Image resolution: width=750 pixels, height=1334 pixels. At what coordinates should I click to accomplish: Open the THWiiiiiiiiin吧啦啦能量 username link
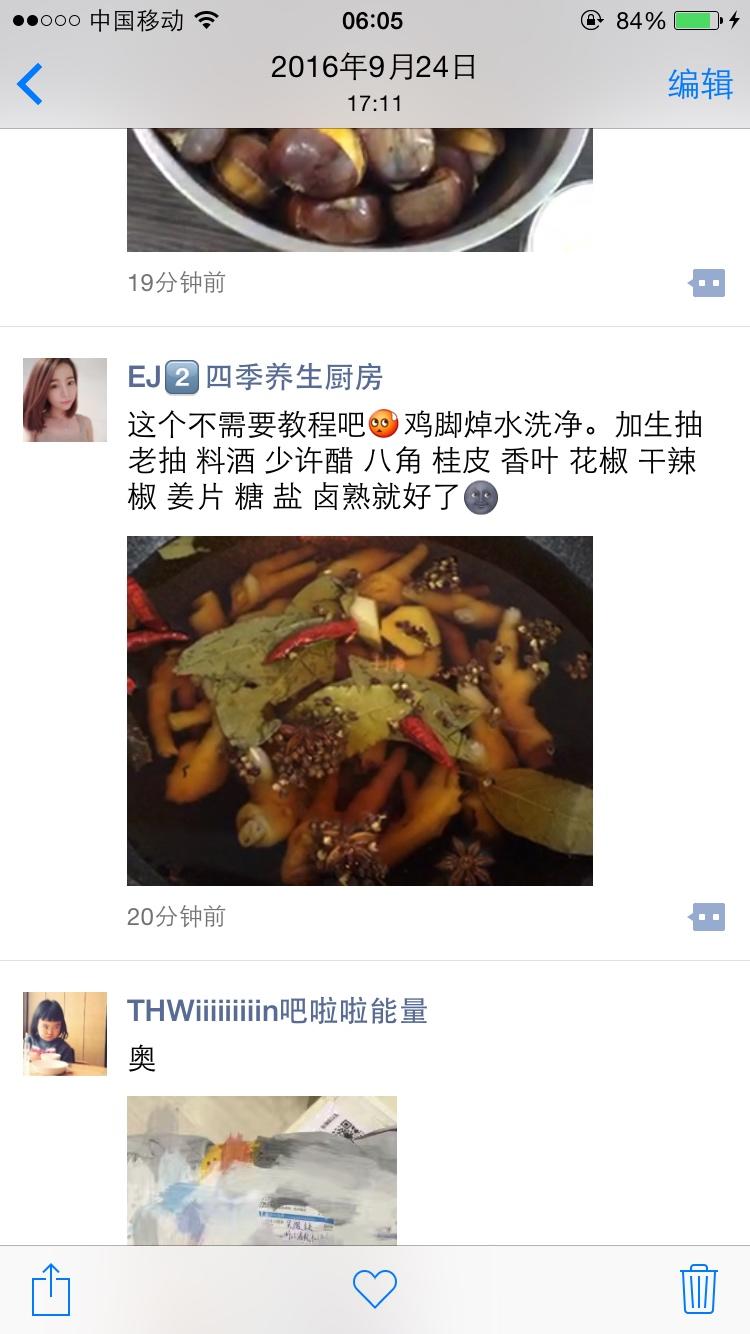click(x=277, y=1011)
